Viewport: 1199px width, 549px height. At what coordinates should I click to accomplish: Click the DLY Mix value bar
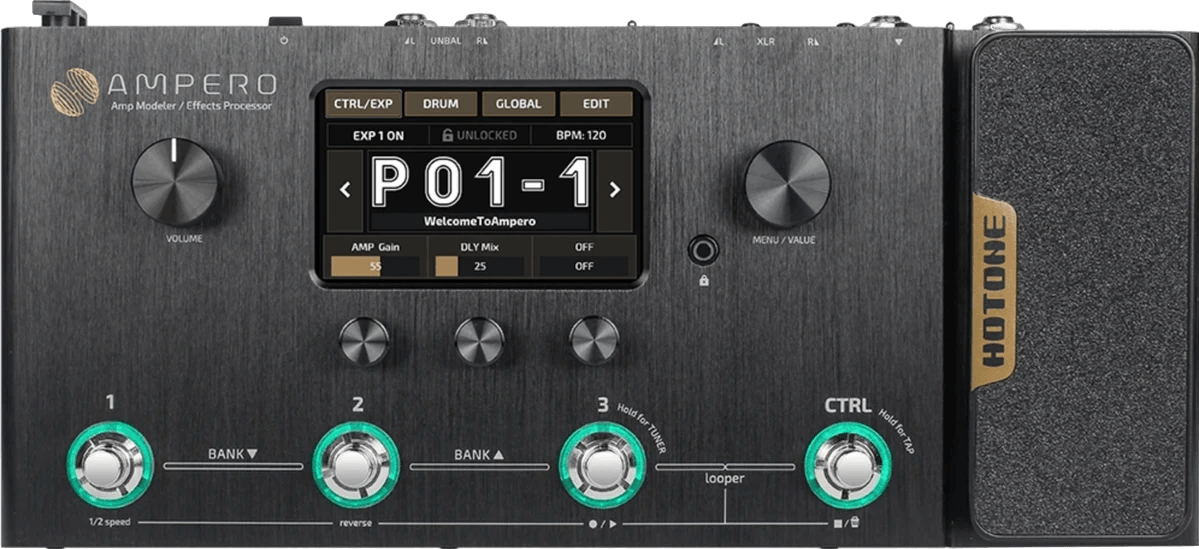tap(479, 266)
